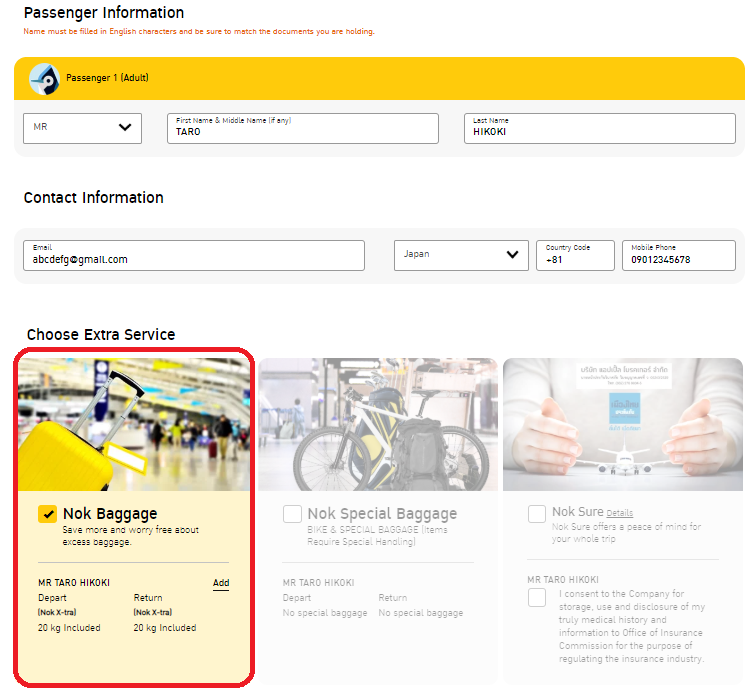Click the Contact Information heading
The image size is (756, 693).
tap(94, 197)
